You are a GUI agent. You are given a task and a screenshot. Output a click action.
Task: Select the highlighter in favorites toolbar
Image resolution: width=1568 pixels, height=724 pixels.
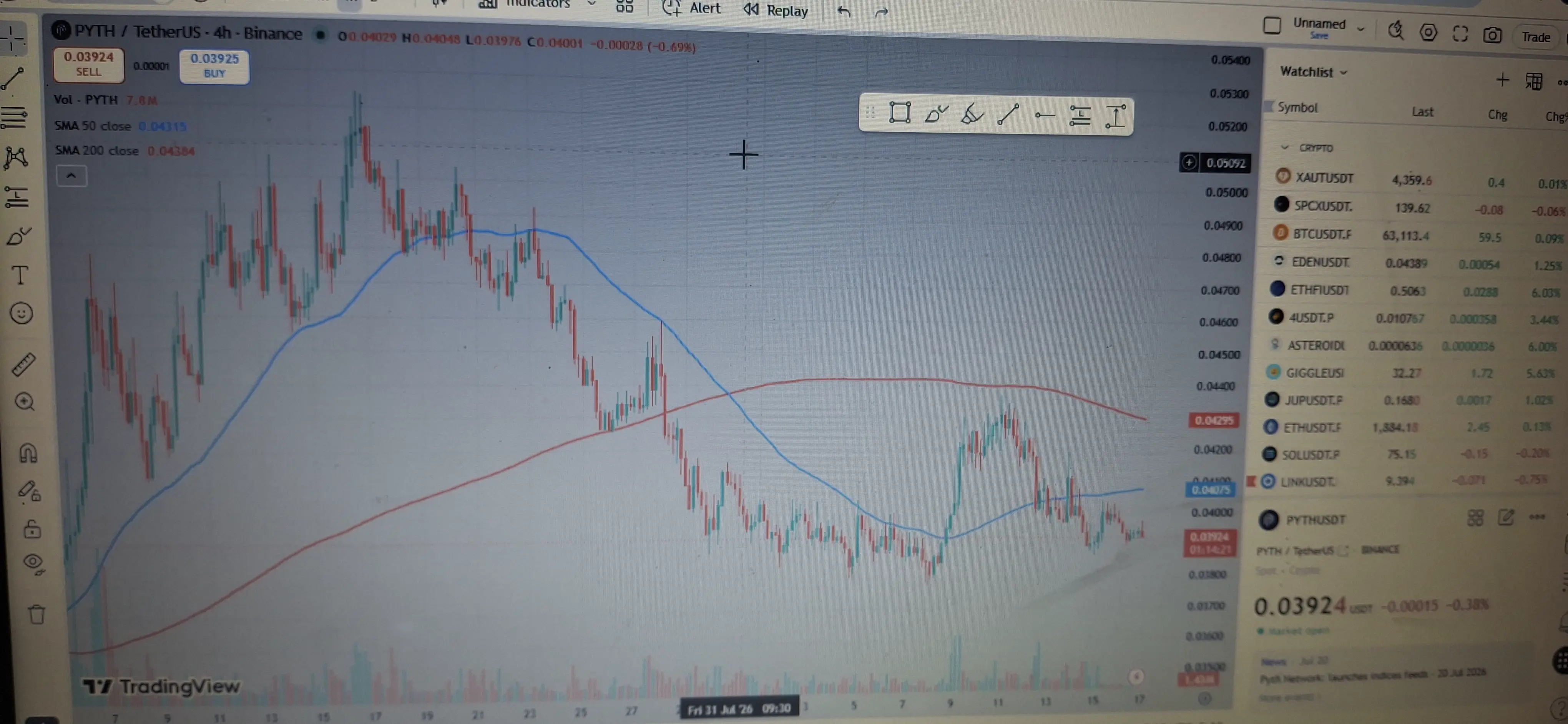[972, 115]
